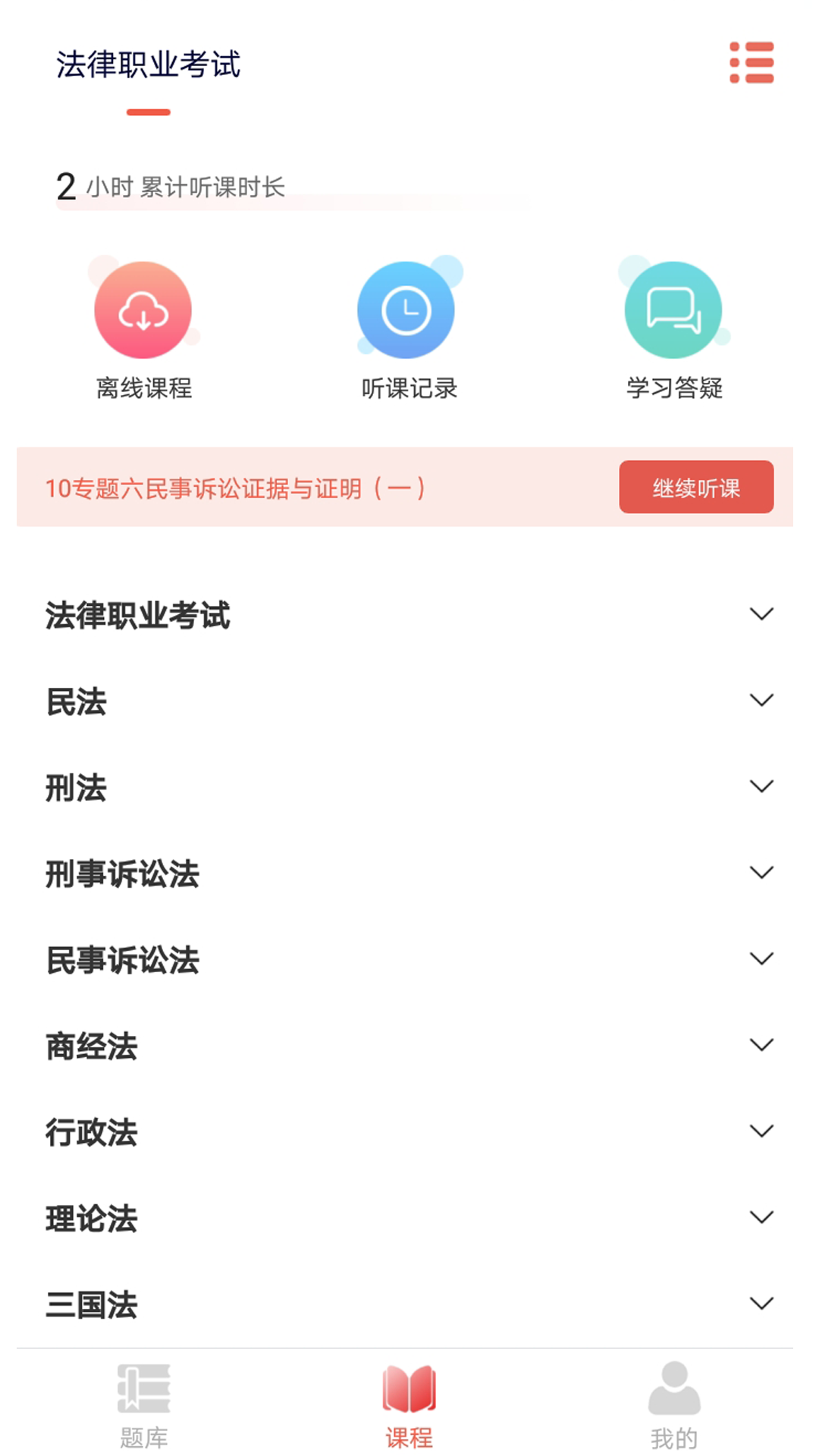Expand the 刑法 section chevron
The image size is (819, 1456).
coord(761,786)
